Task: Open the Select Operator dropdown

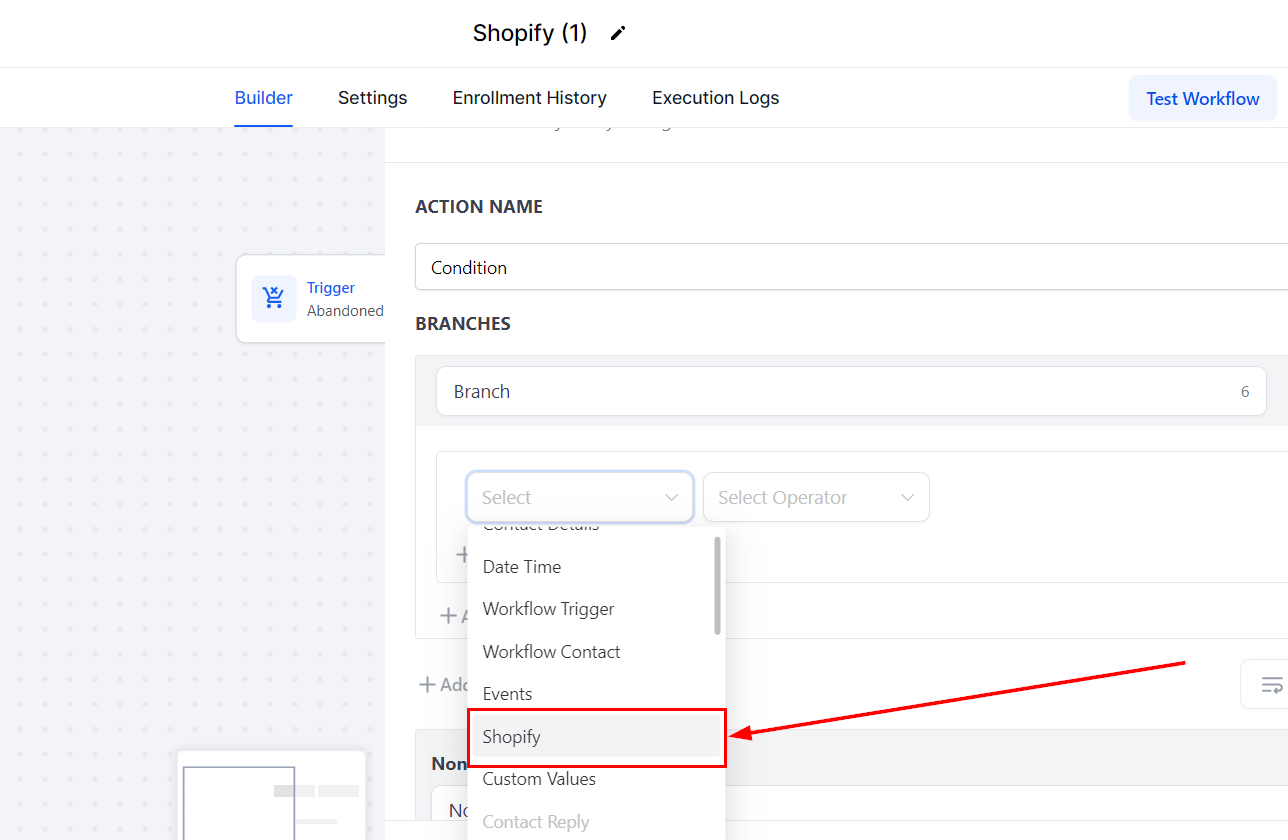Action: click(816, 497)
